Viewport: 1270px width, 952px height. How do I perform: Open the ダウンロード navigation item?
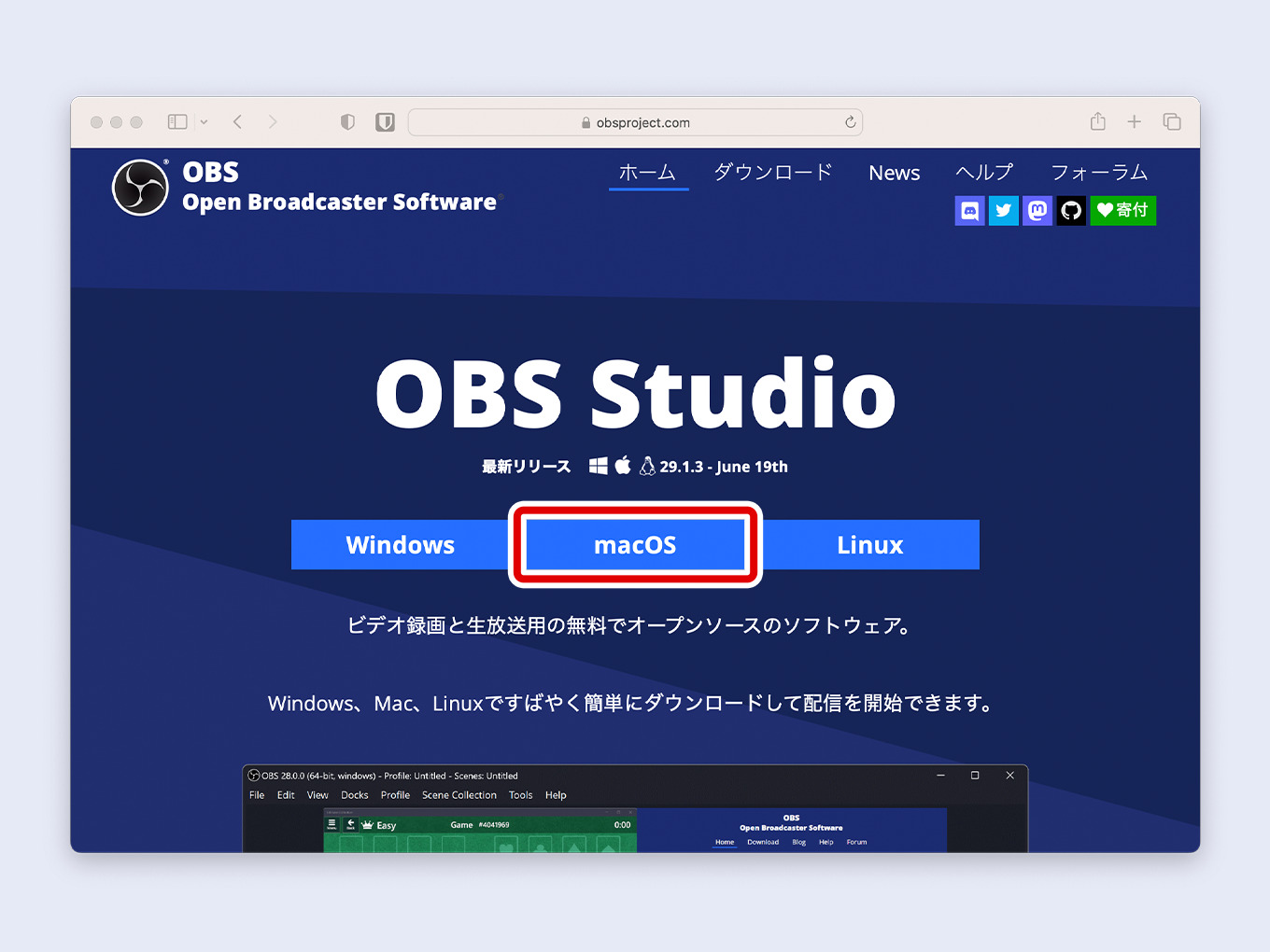(x=773, y=173)
